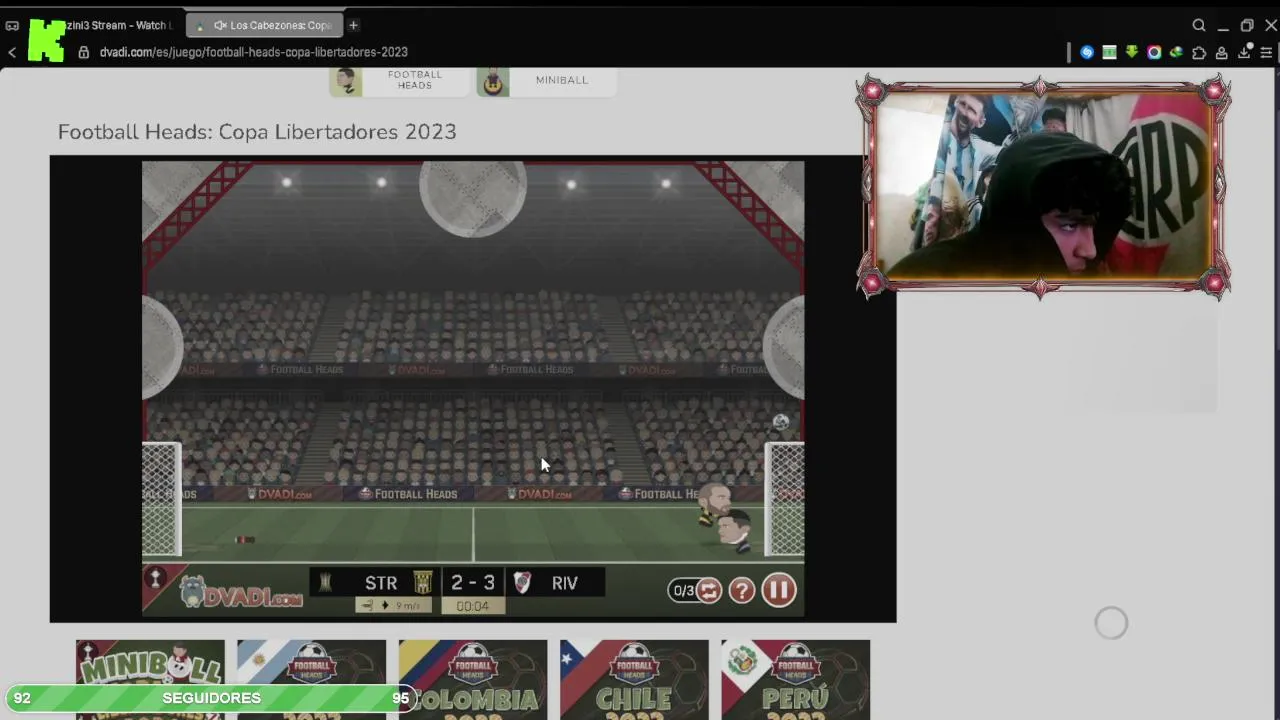Click The Strongest crest on the scoreboard
Screen dimensions: 1280x720
pos(423,582)
